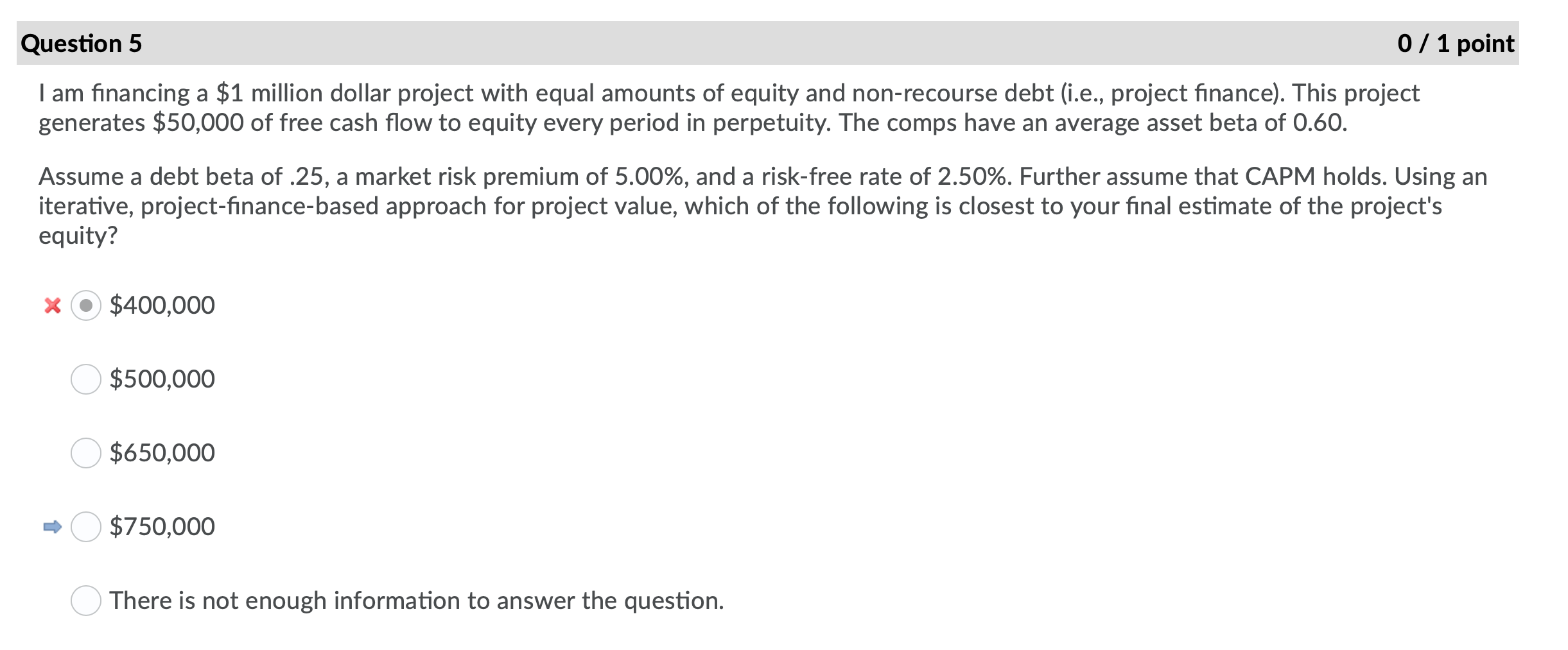The image size is (1568, 650).
Task: Click the red X incorrect-answer icon
Action: coord(55,305)
